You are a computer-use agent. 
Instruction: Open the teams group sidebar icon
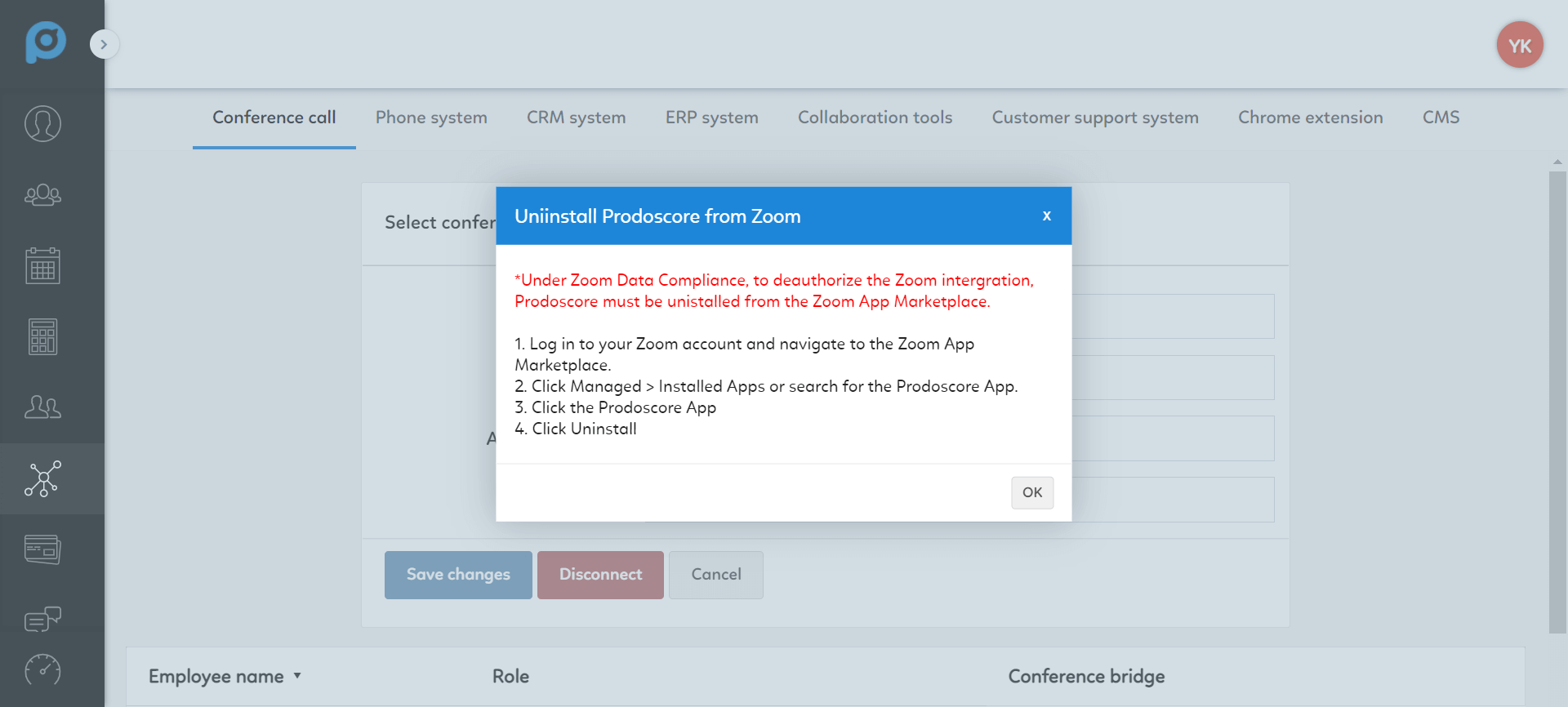[x=42, y=195]
